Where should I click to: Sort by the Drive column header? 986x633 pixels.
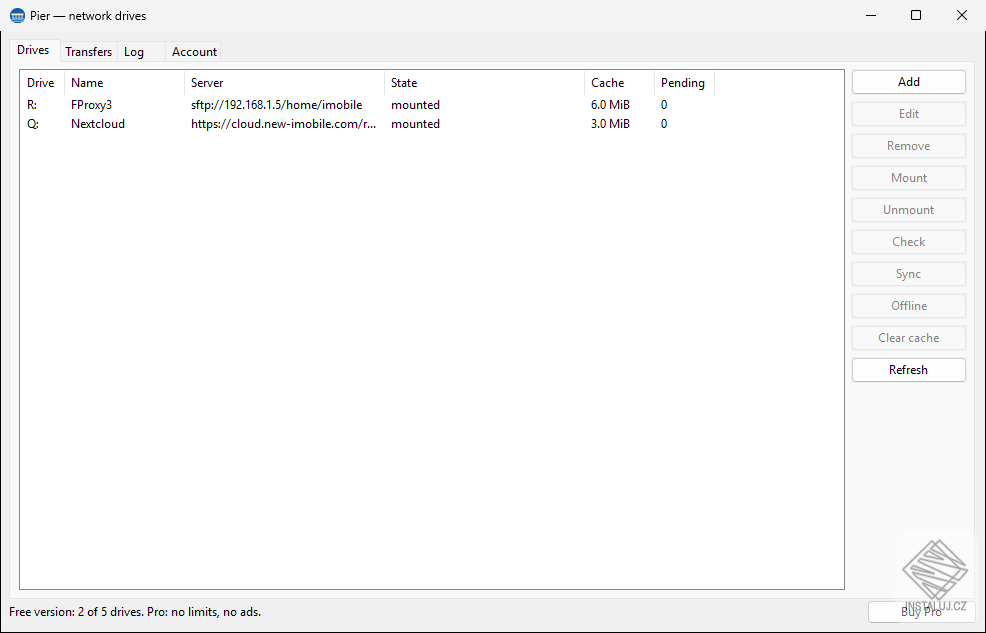tap(42, 83)
